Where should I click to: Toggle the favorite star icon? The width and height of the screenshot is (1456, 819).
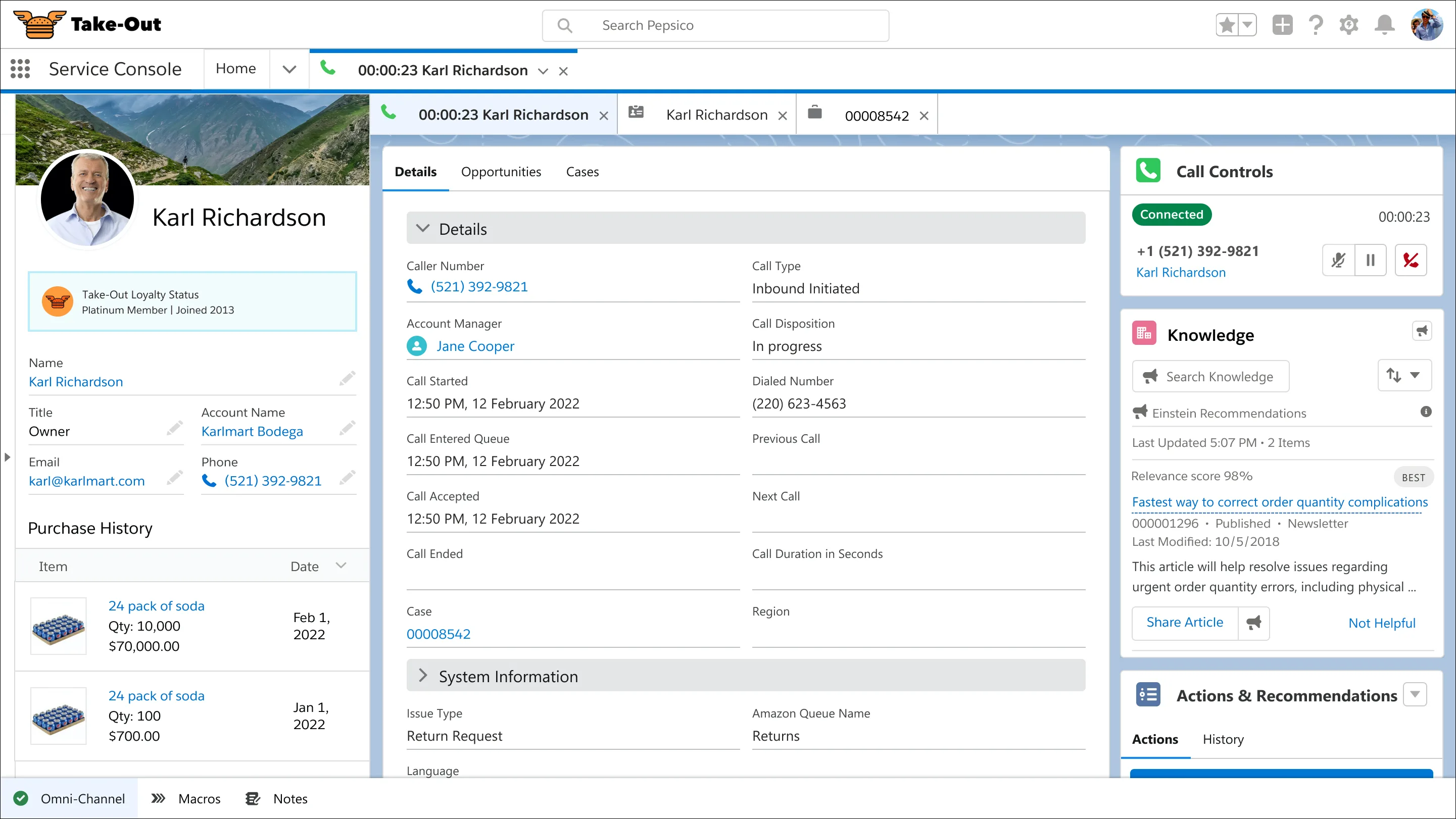[x=1225, y=25]
